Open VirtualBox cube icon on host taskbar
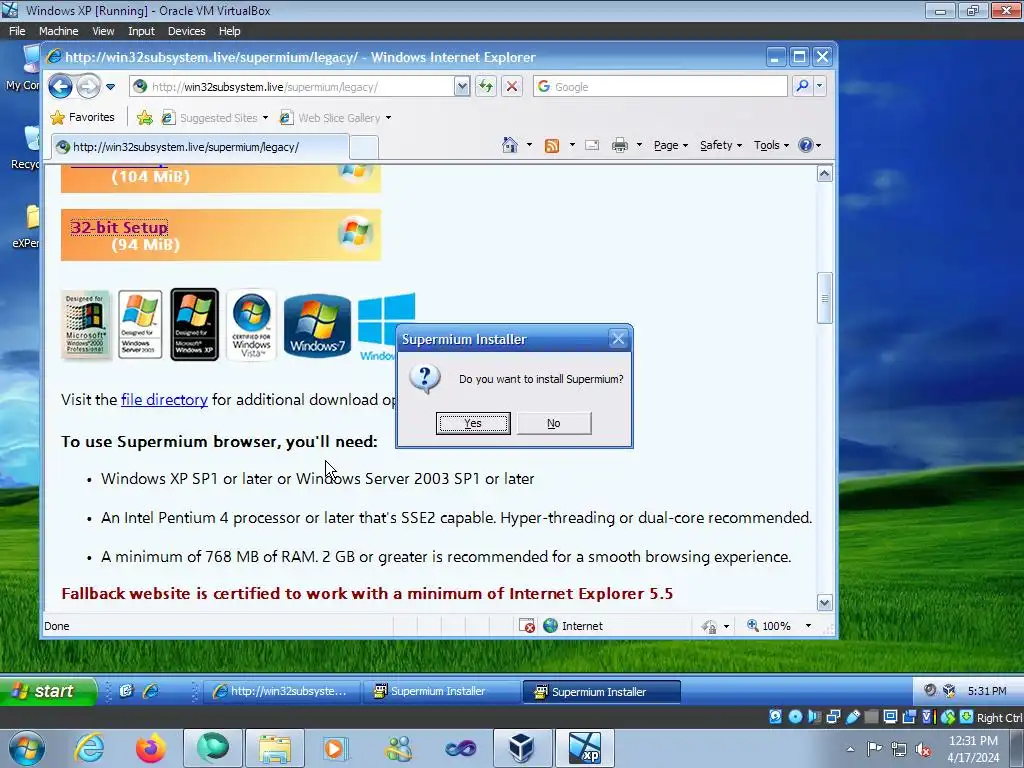This screenshot has width=1024, height=768. tap(522, 748)
